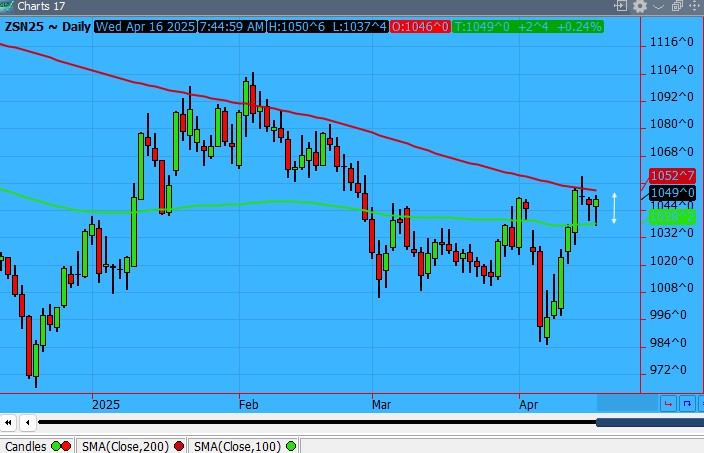The width and height of the screenshot is (704, 453).
Task: Open chart settings gear icon
Action: pyautogui.click(x=640, y=6)
